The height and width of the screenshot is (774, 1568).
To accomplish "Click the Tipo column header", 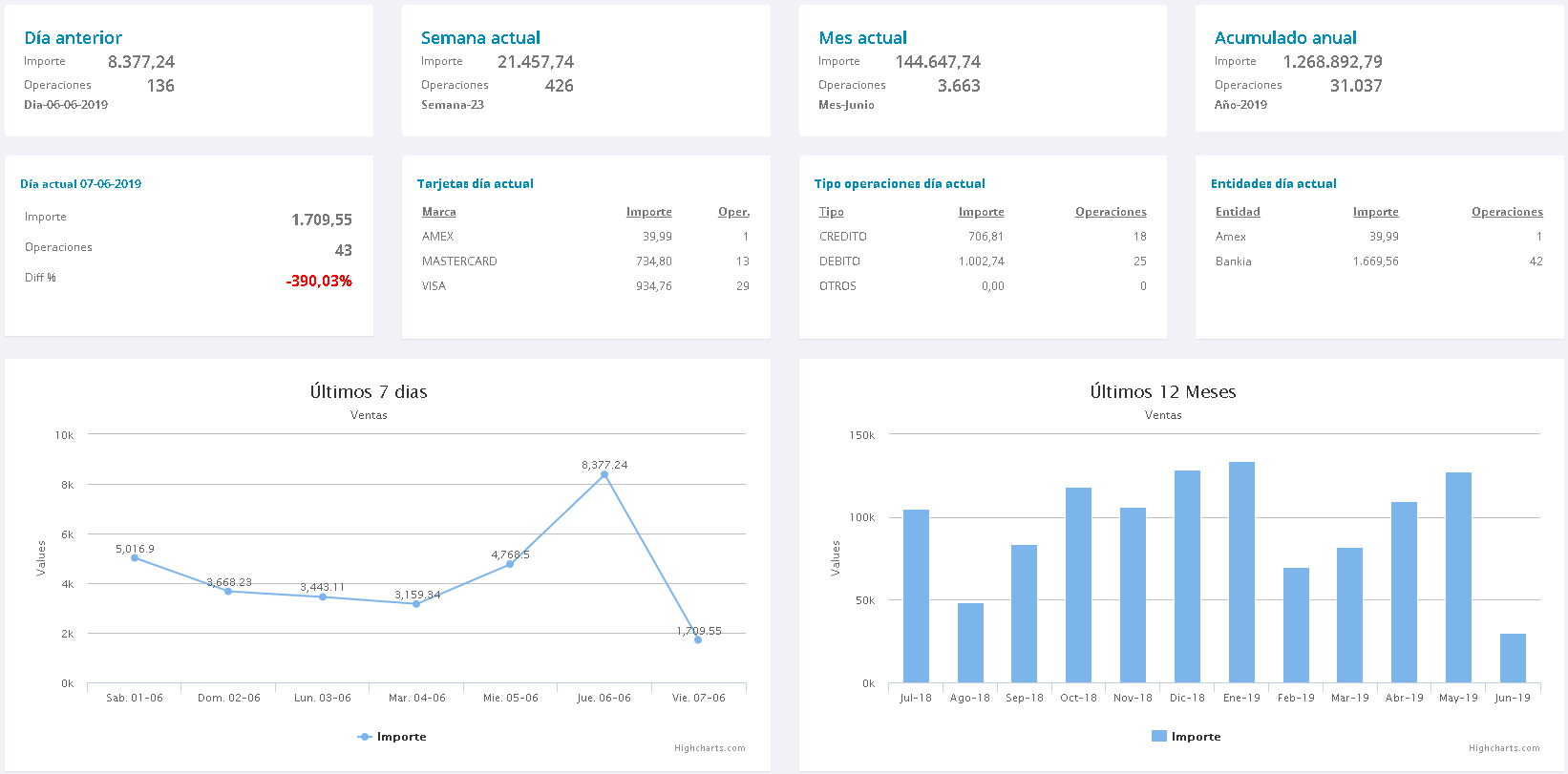I will 832,212.
